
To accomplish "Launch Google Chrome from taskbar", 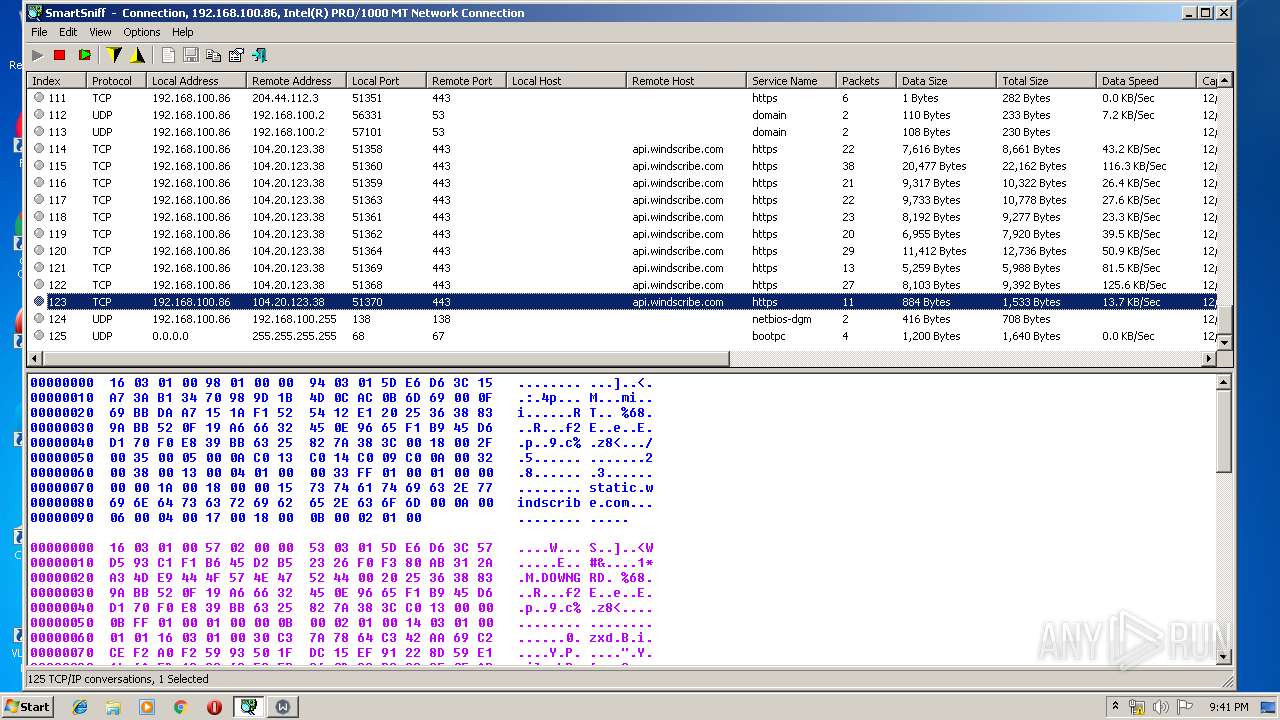I will [181, 707].
